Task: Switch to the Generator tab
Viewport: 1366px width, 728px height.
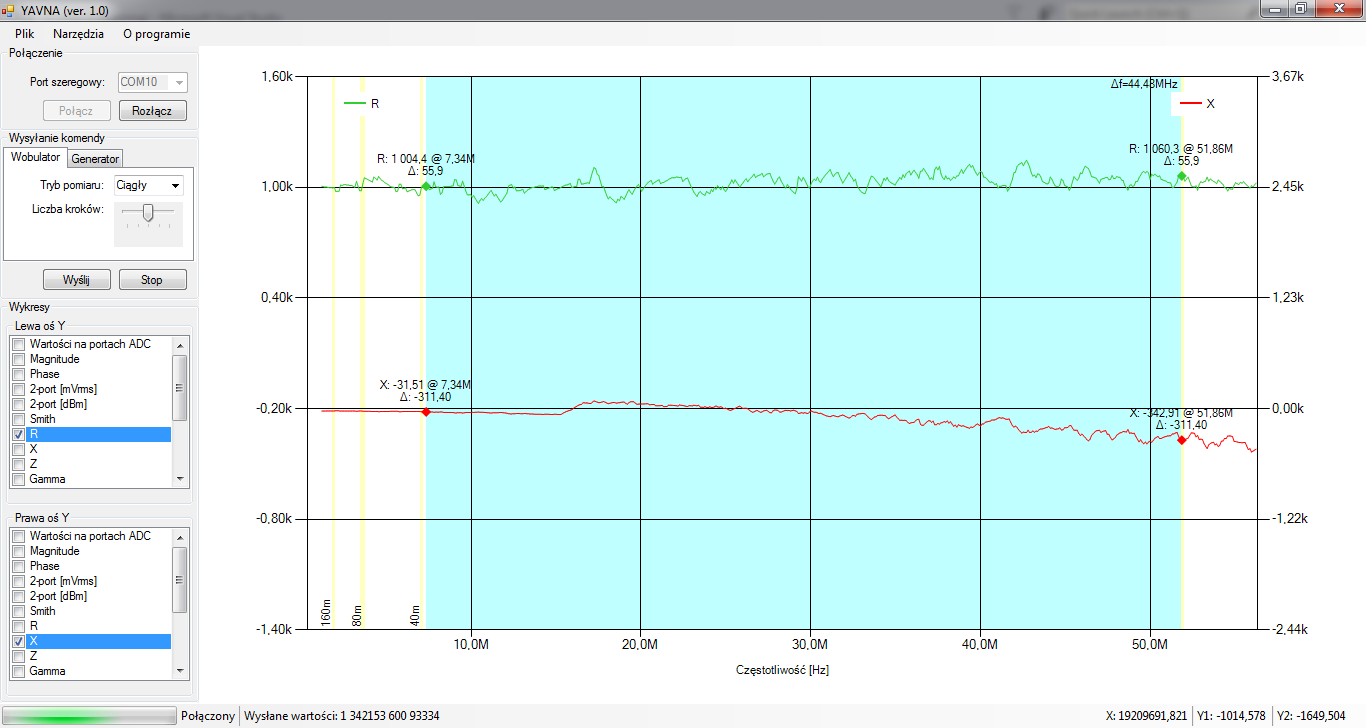Action: [95, 158]
